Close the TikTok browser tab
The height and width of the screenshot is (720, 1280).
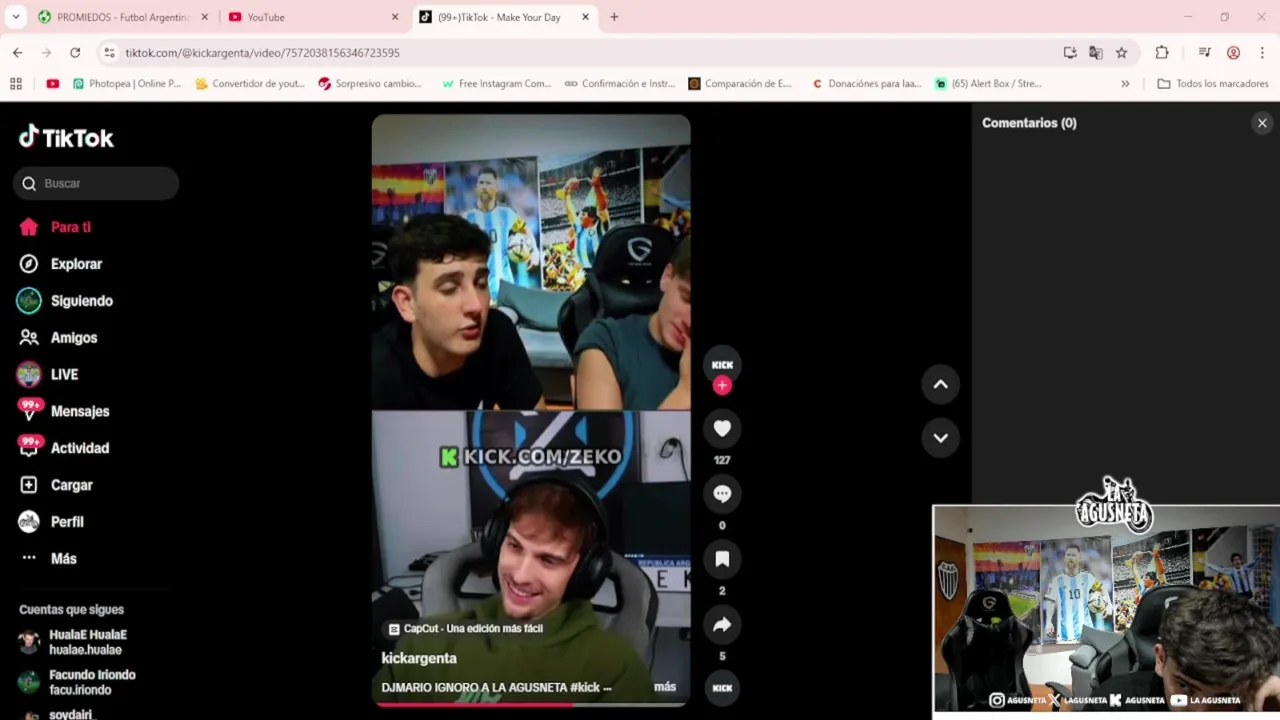(585, 17)
